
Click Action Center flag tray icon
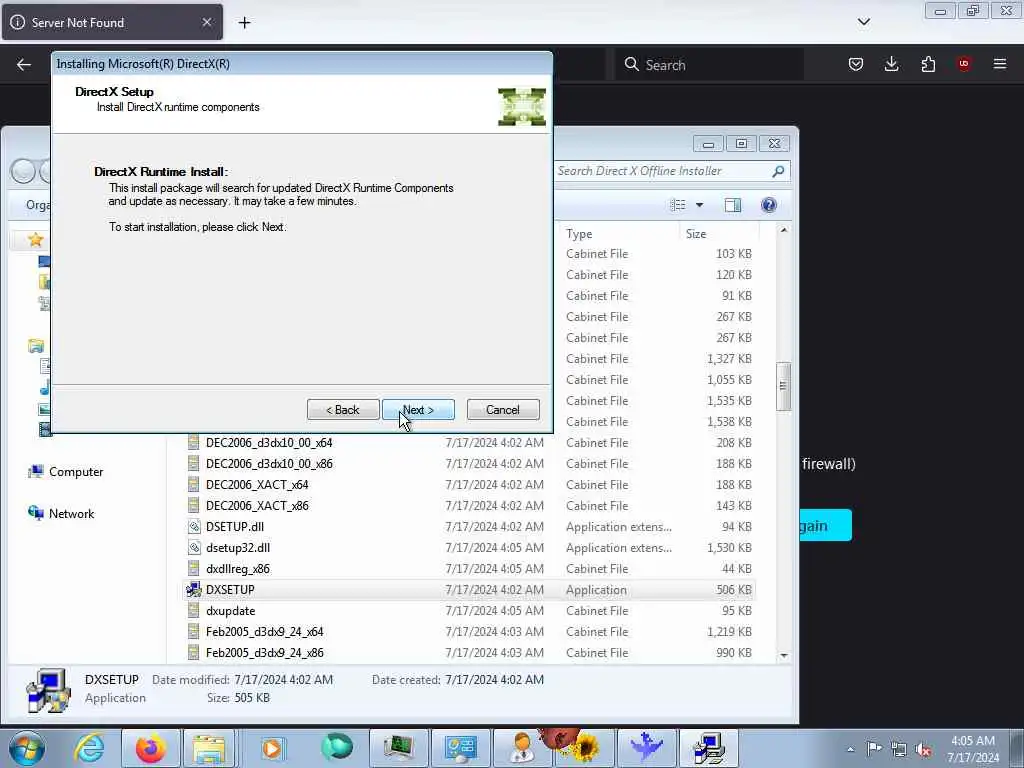click(874, 748)
